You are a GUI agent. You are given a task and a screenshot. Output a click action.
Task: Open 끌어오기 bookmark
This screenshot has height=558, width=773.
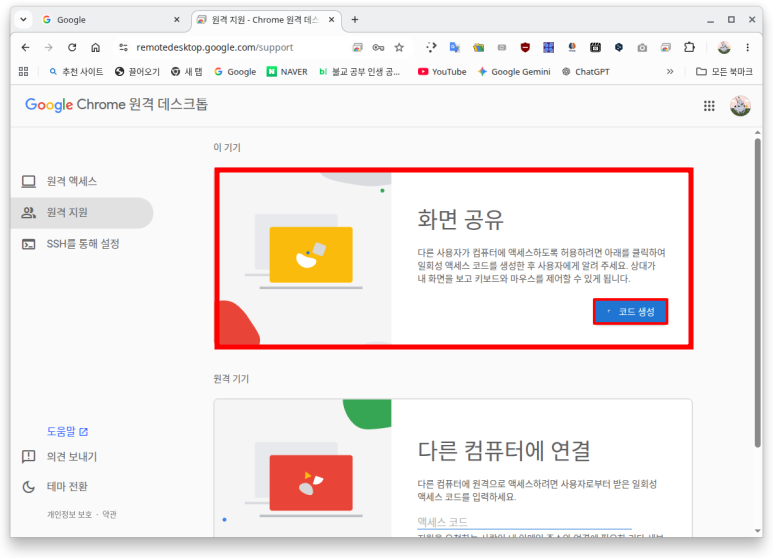point(138,71)
